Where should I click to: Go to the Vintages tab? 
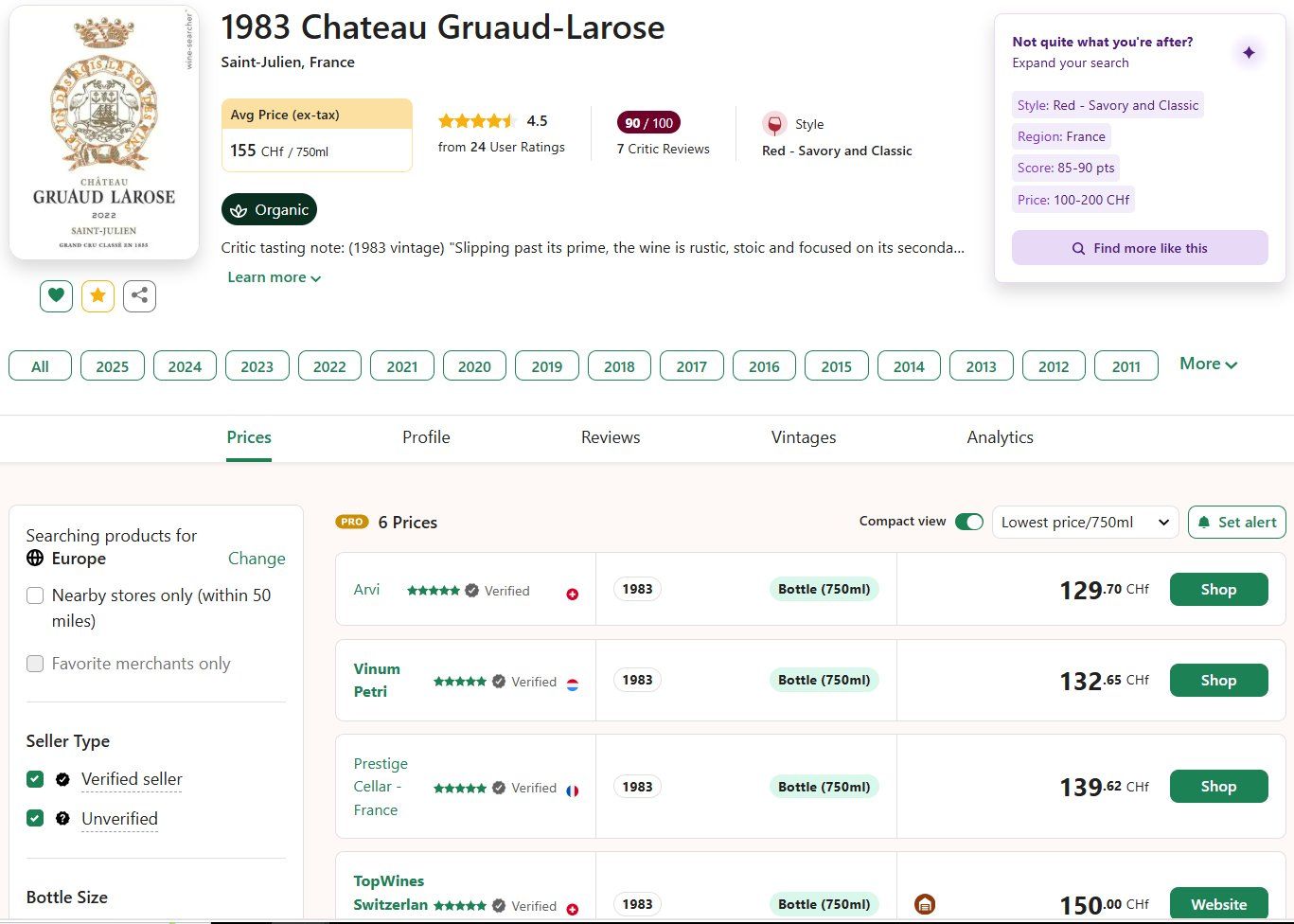tap(804, 437)
